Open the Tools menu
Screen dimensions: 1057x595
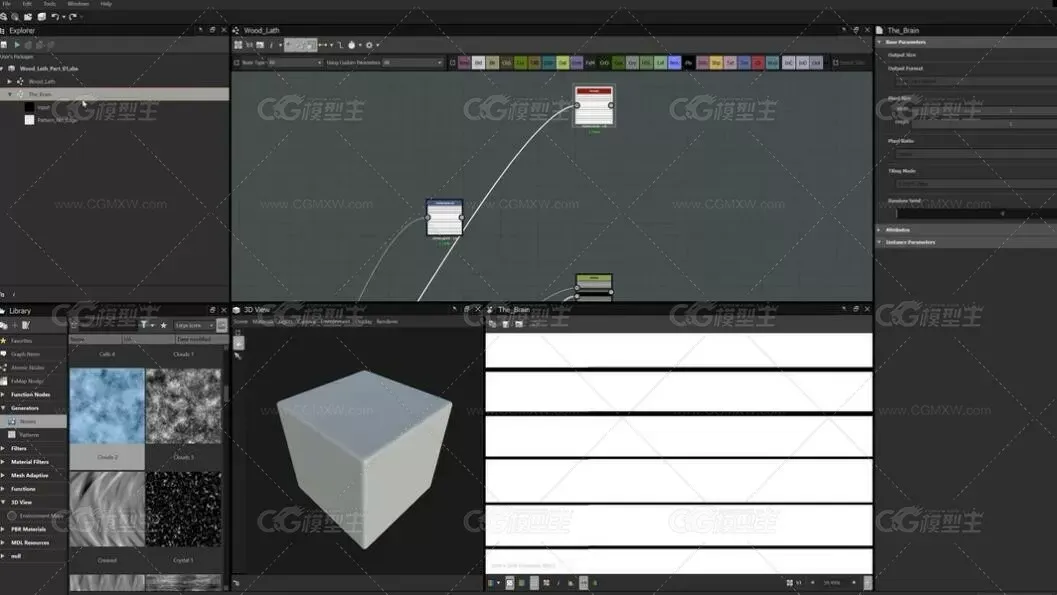click(49, 3)
